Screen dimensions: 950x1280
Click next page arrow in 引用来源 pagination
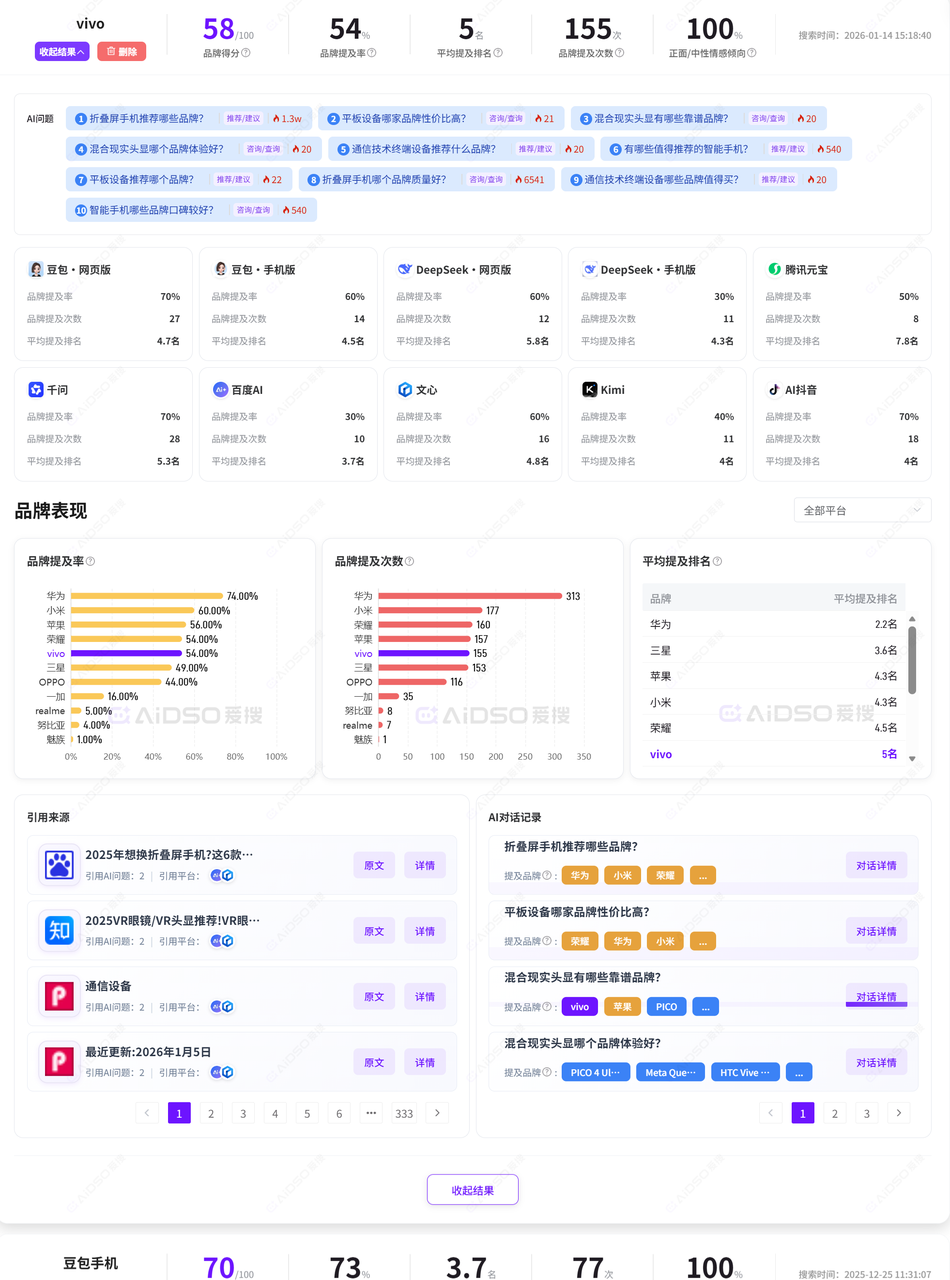437,1113
